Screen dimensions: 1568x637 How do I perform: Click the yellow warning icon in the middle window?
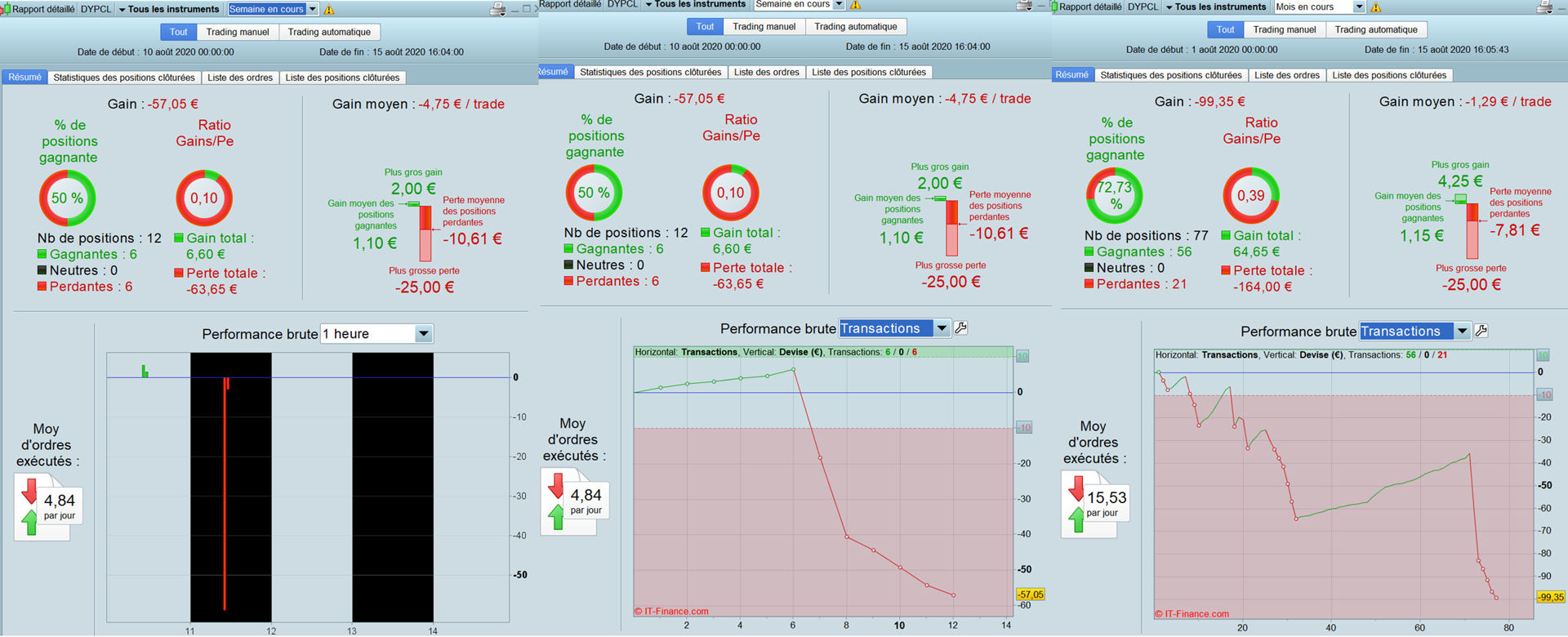click(856, 5)
